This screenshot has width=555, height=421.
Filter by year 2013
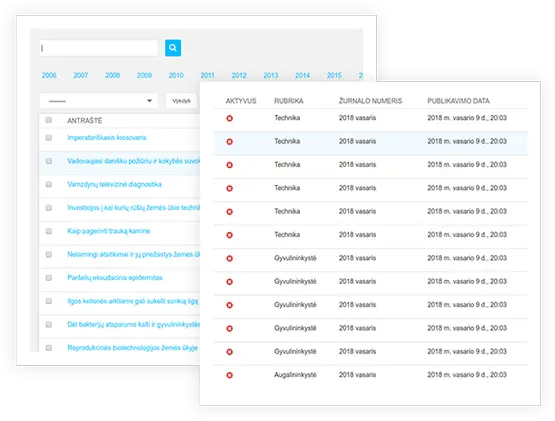[271, 75]
